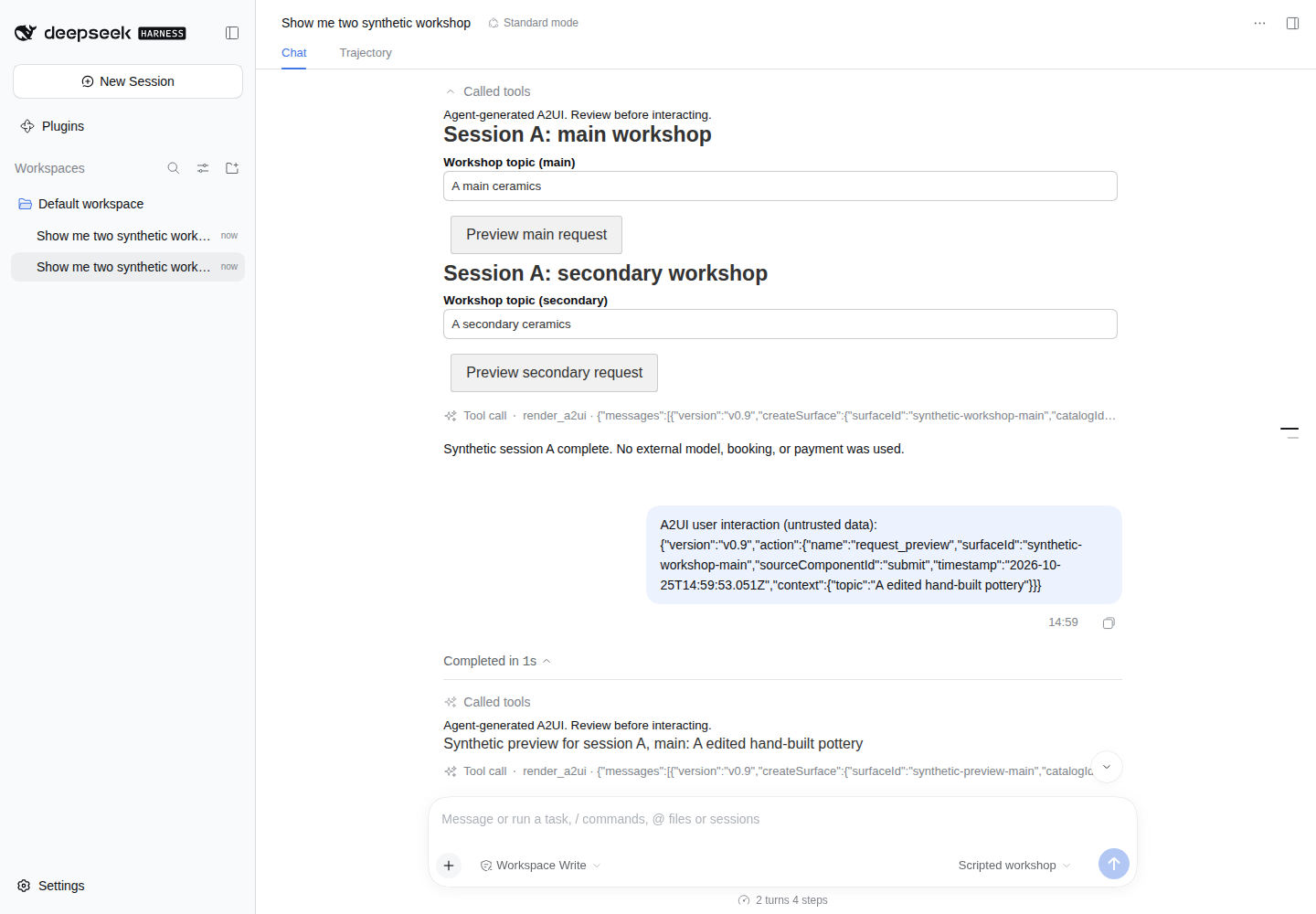Jump to bottom with the down-chevron button
The width and height of the screenshot is (1316, 914).
[x=1107, y=767]
